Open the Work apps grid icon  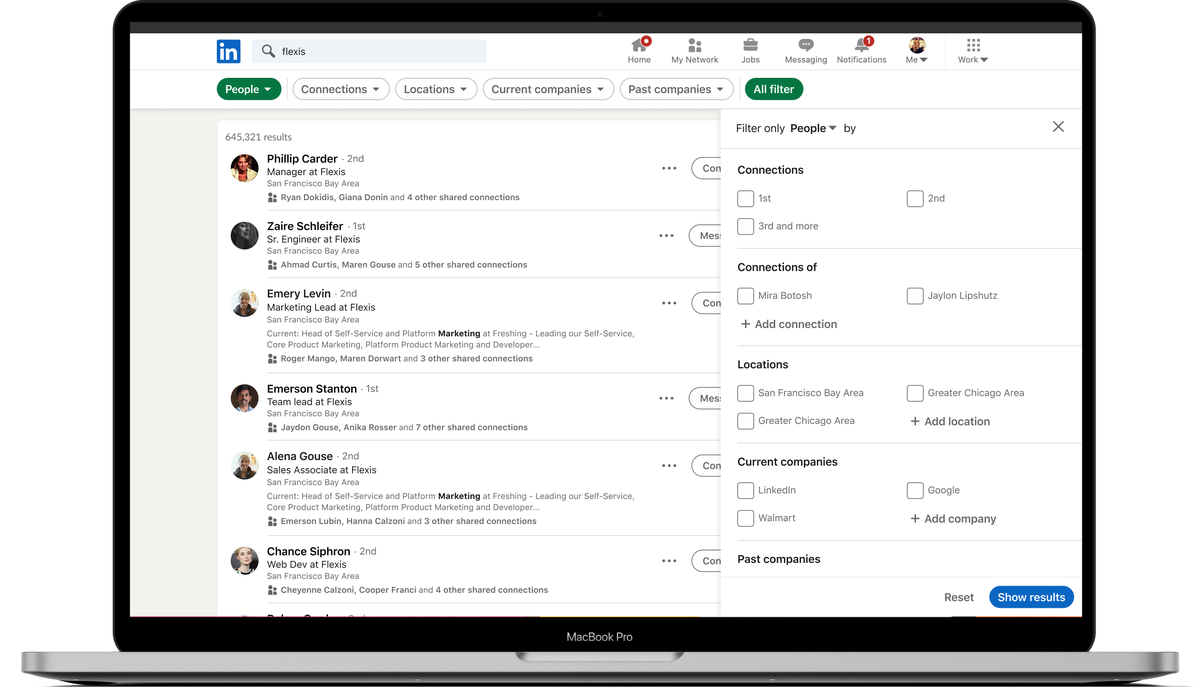(973, 45)
